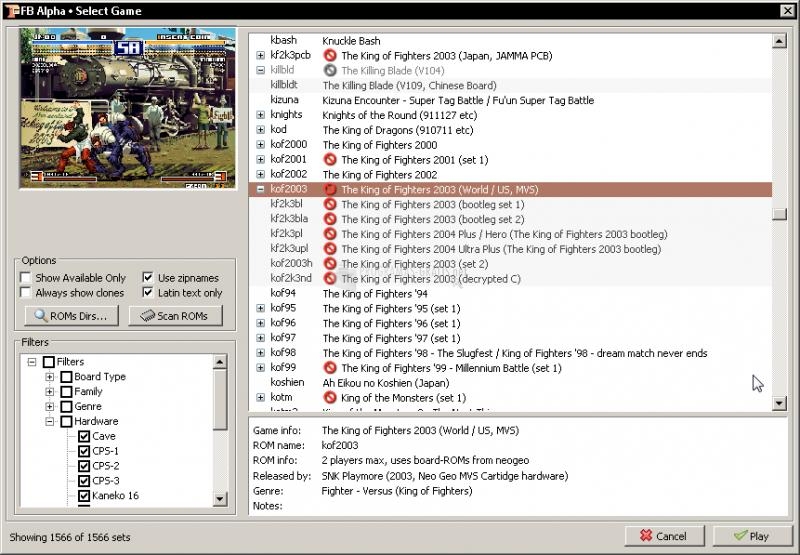Toggle Latin text only checkbox

148,292
